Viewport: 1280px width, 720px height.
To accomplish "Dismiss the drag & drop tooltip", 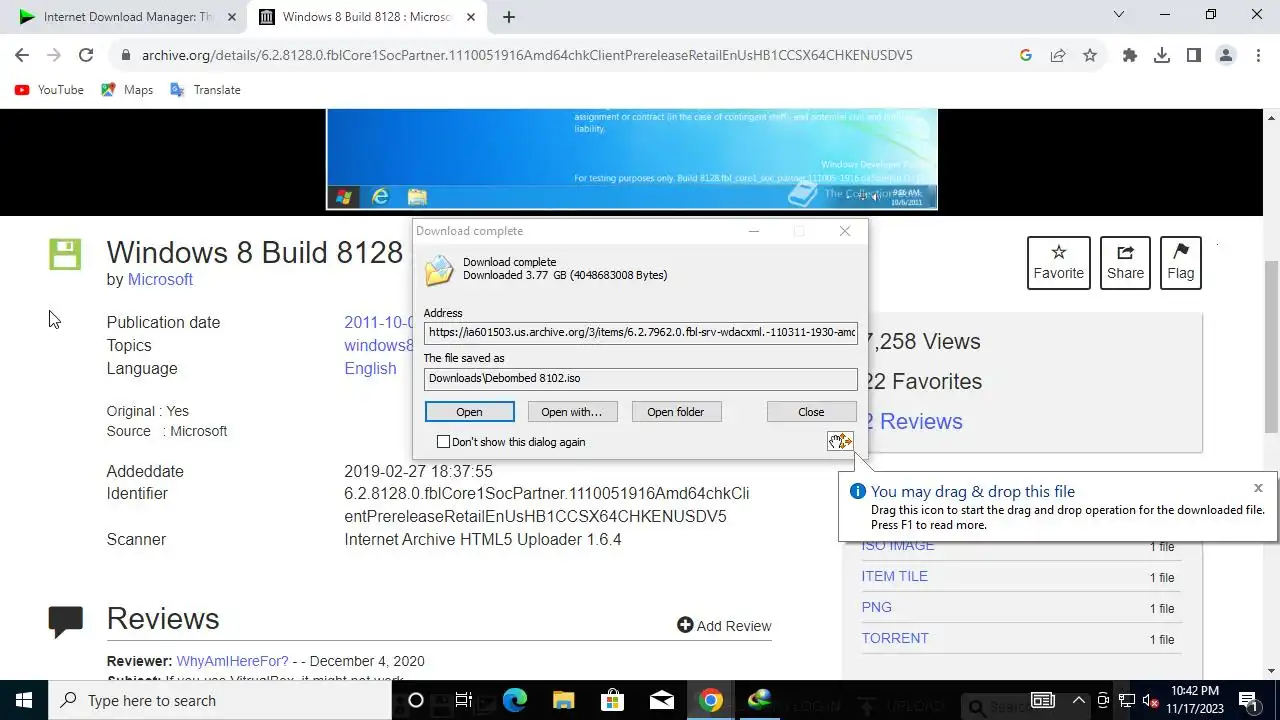I will (x=1258, y=488).
